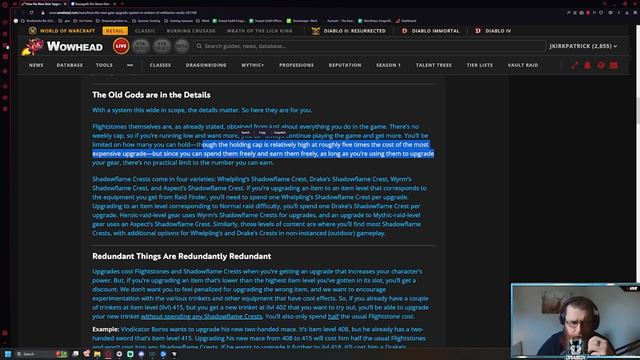Open the Vault Raid menu
This screenshot has width=640, height=360.
pyautogui.click(x=523, y=65)
